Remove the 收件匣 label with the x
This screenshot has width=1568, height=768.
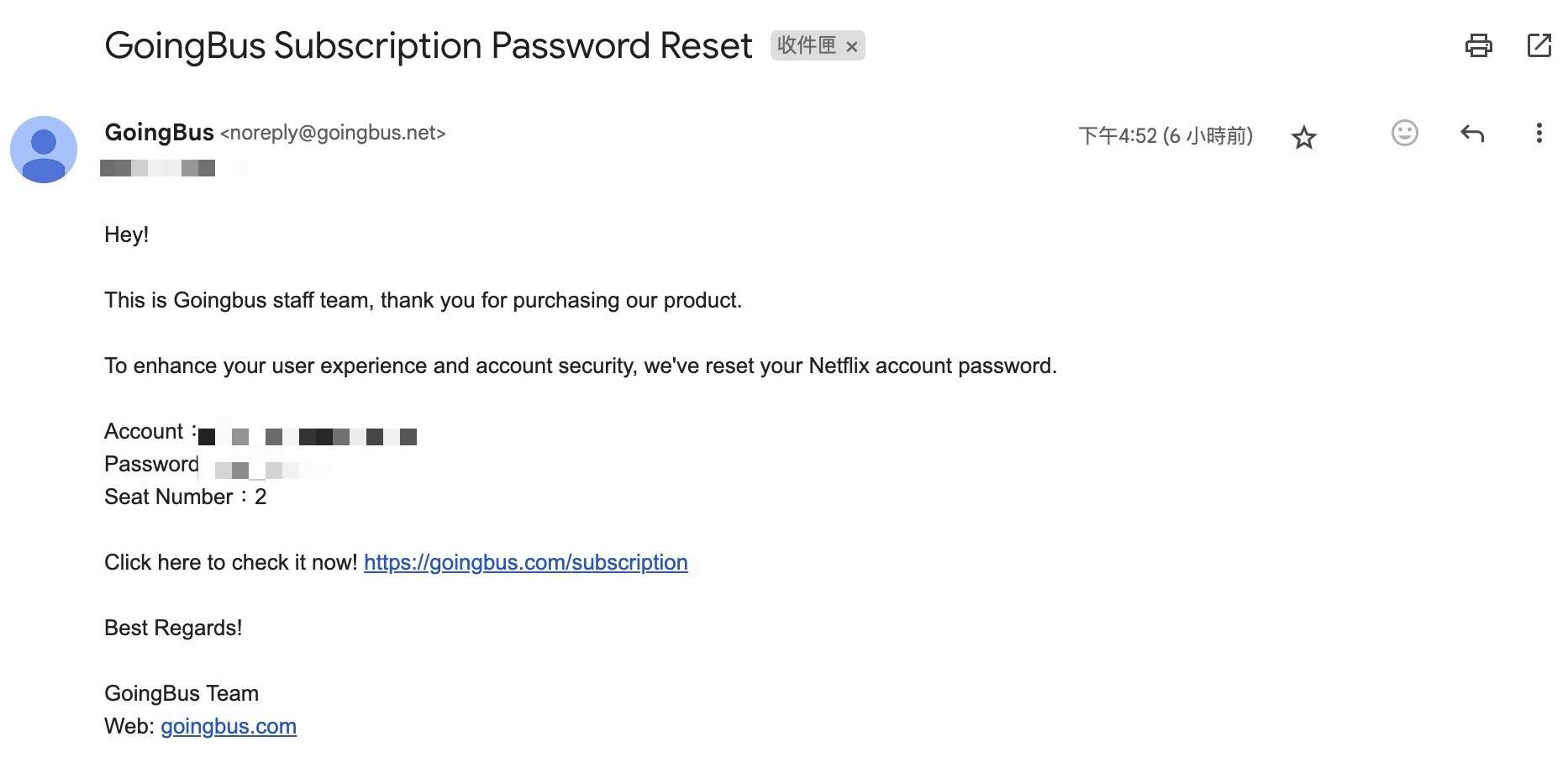point(852,47)
